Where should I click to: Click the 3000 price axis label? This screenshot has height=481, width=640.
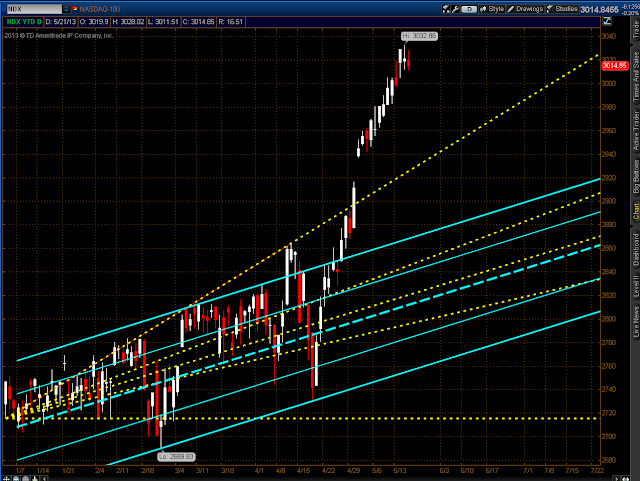(x=609, y=83)
